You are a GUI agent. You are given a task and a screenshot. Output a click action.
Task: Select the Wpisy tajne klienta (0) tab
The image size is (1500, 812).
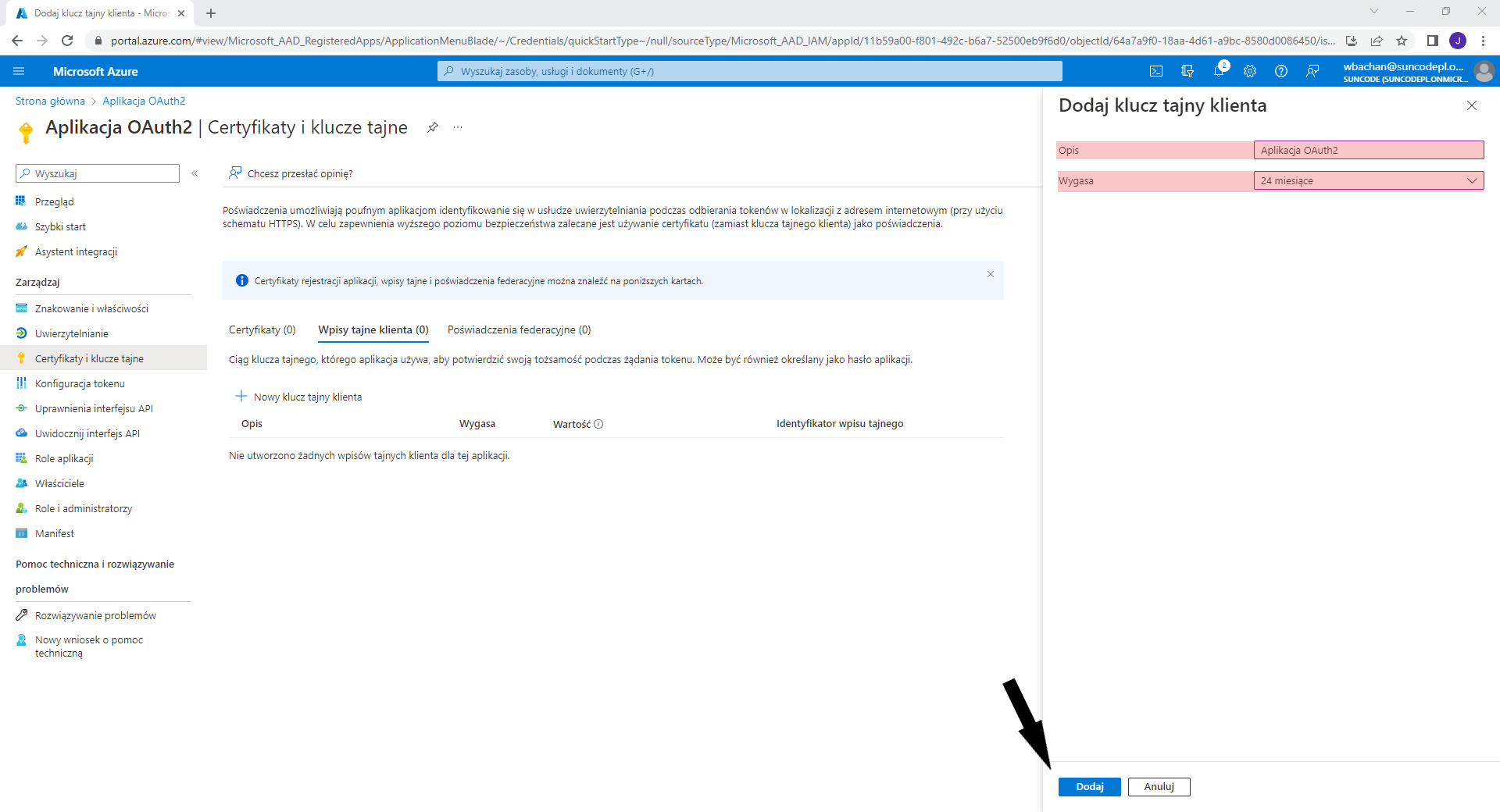click(373, 329)
